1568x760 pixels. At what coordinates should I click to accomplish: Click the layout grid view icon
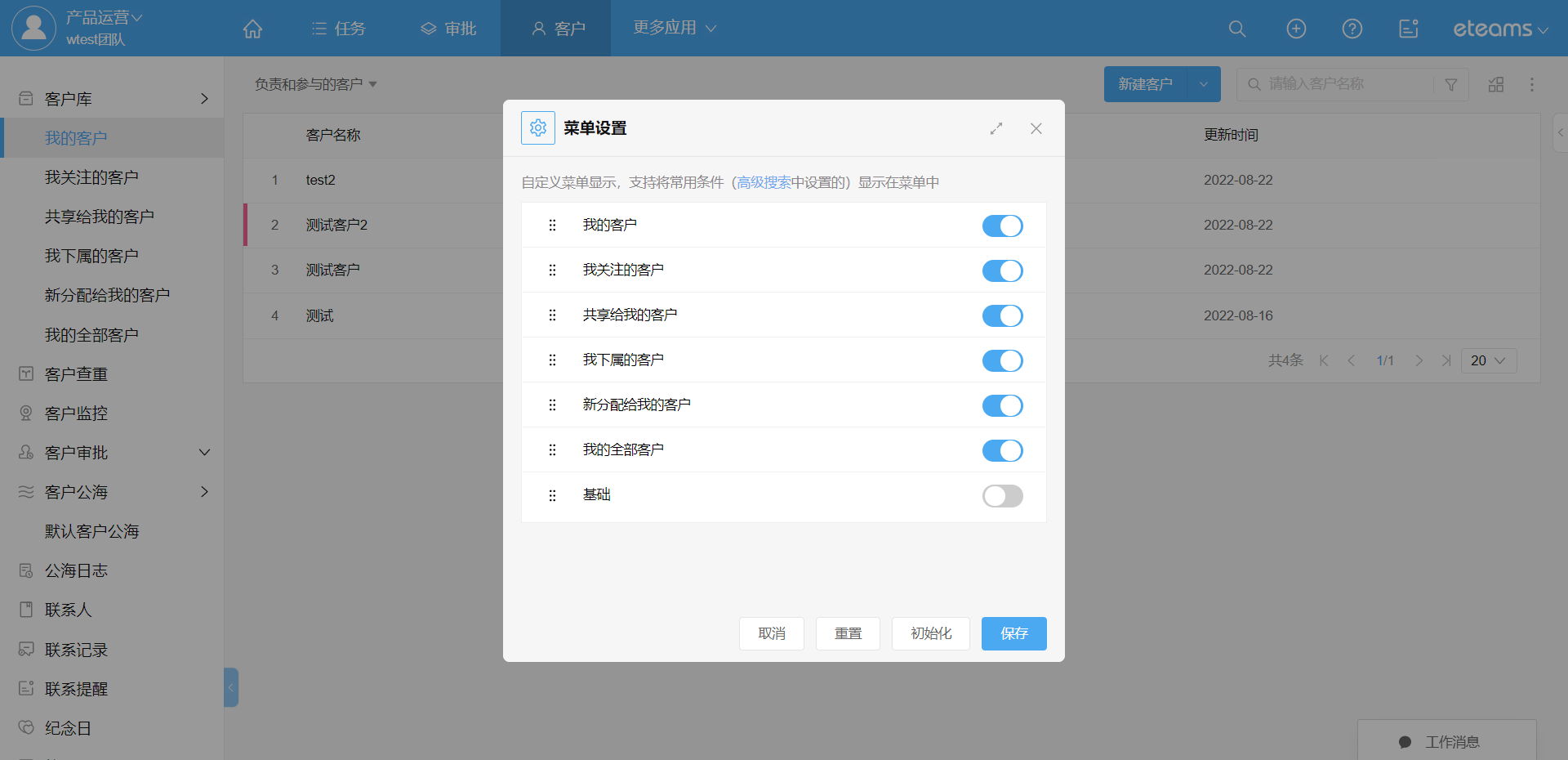point(1495,84)
